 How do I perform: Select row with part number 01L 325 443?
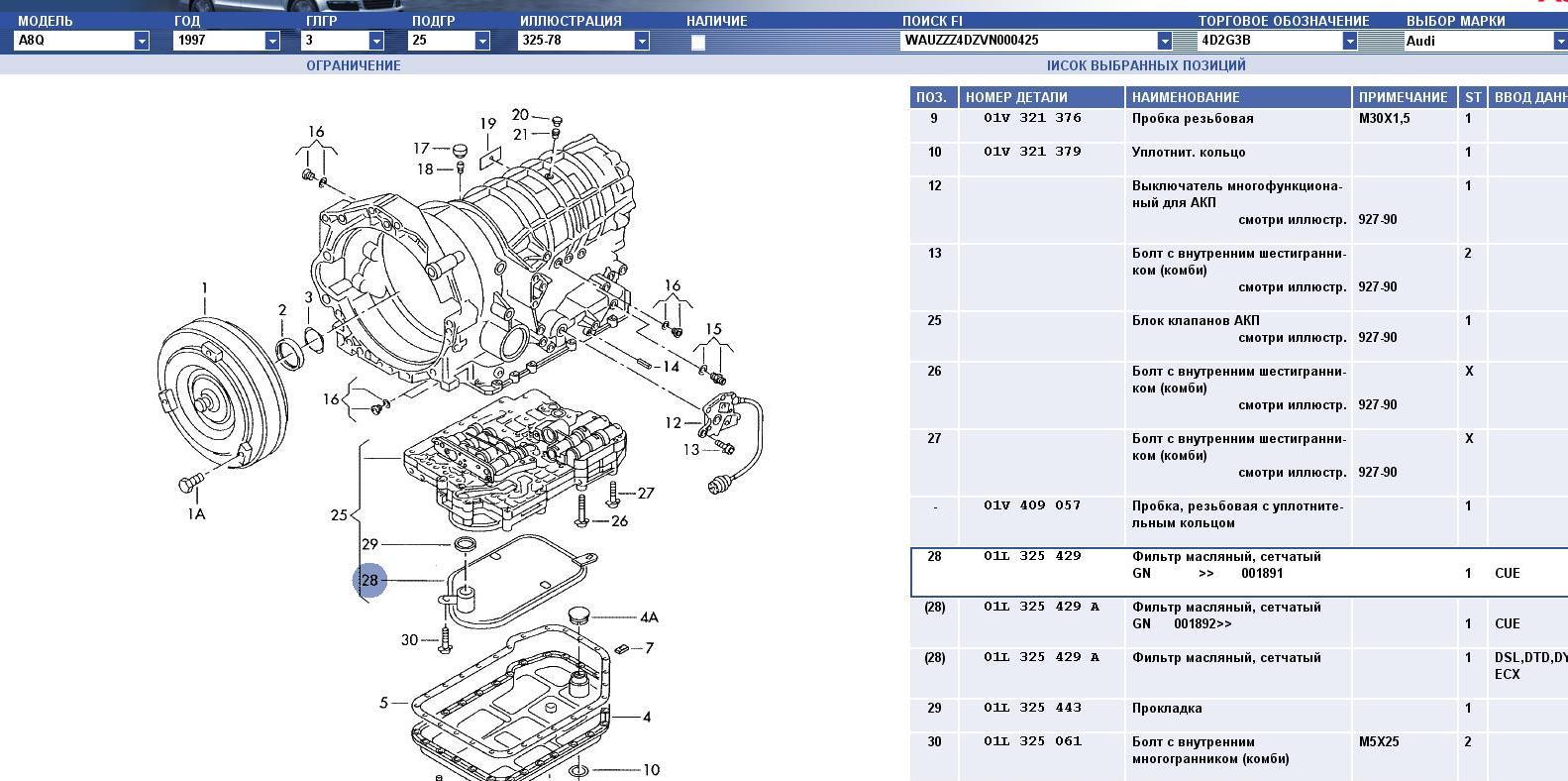coord(1032,709)
